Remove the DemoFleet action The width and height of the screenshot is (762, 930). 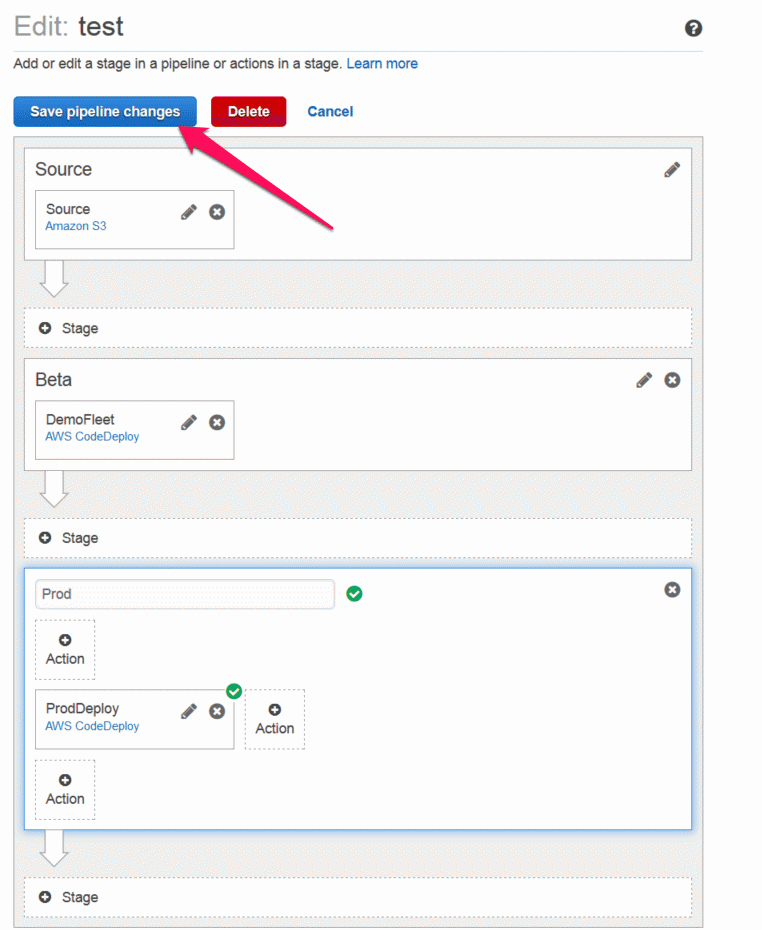pos(217,422)
